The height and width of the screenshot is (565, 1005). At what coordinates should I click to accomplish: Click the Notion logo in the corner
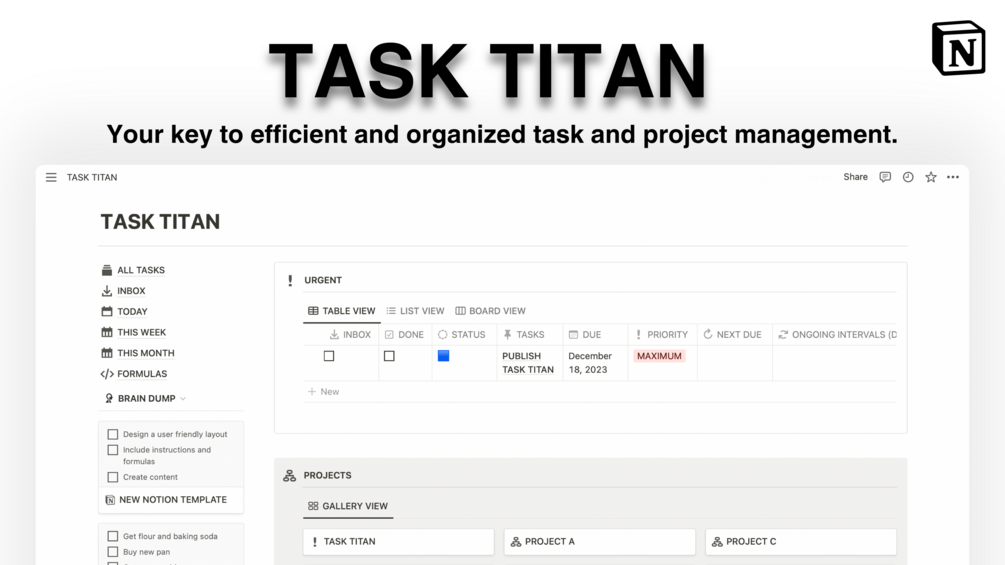coord(958,48)
